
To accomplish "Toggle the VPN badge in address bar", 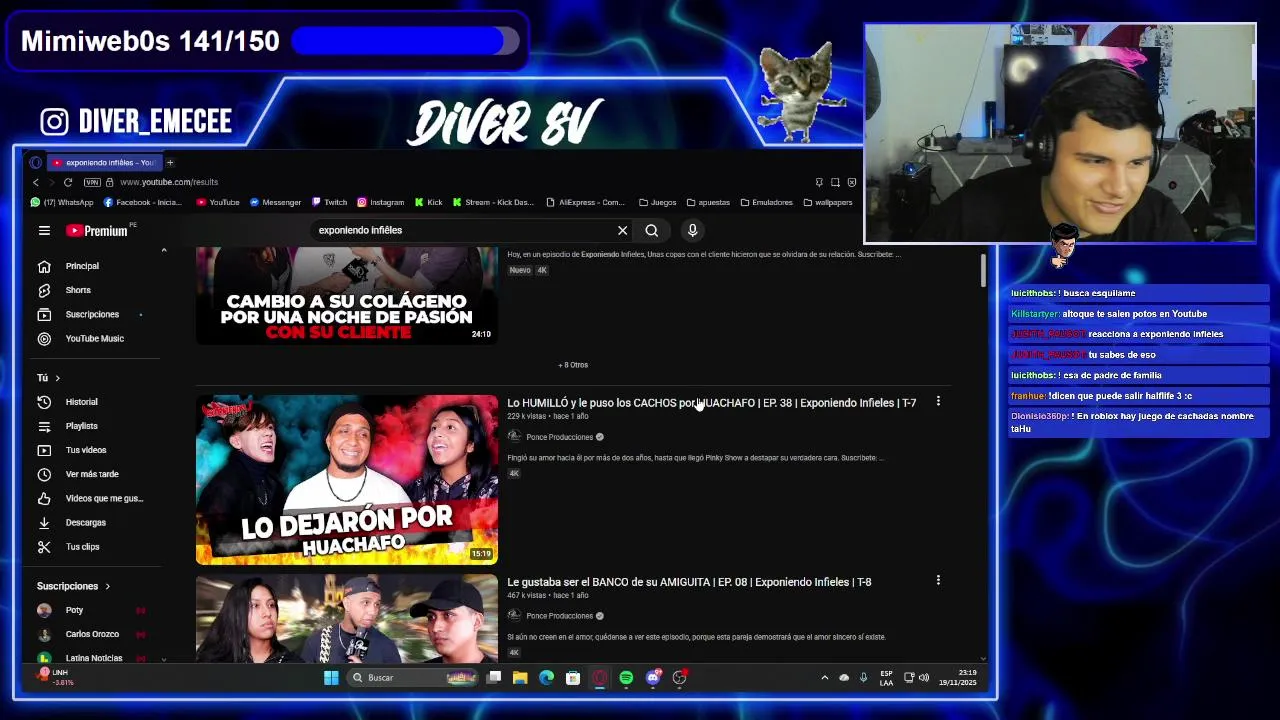I will (92, 182).
